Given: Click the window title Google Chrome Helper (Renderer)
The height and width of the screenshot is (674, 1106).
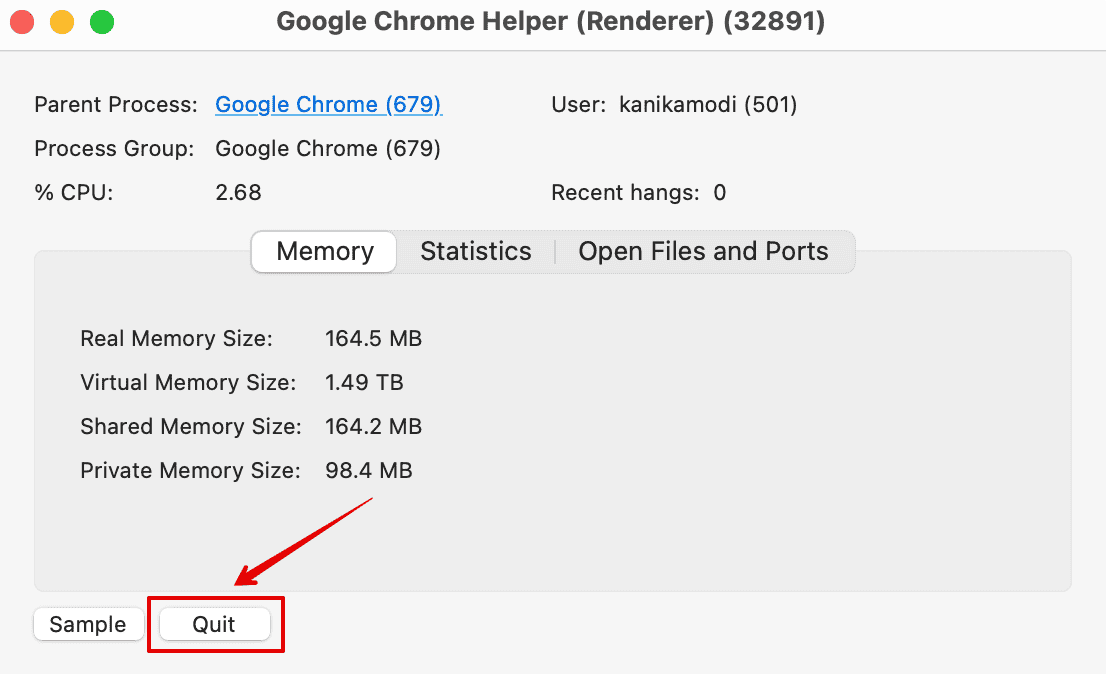Looking at the screenshot, I should (x=550, y=22).
